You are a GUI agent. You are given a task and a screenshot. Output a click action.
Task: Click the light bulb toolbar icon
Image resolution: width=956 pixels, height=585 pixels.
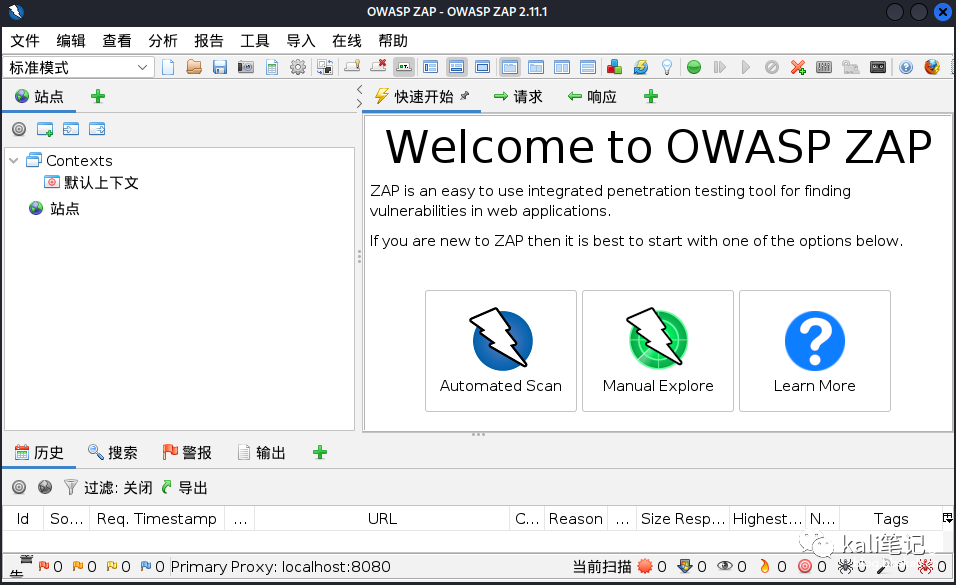(667, 67)
